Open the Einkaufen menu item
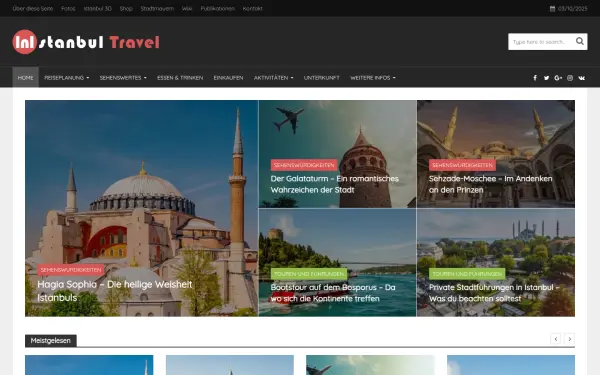The width and height of the screenshot is (600, 375). pos(228,78)
